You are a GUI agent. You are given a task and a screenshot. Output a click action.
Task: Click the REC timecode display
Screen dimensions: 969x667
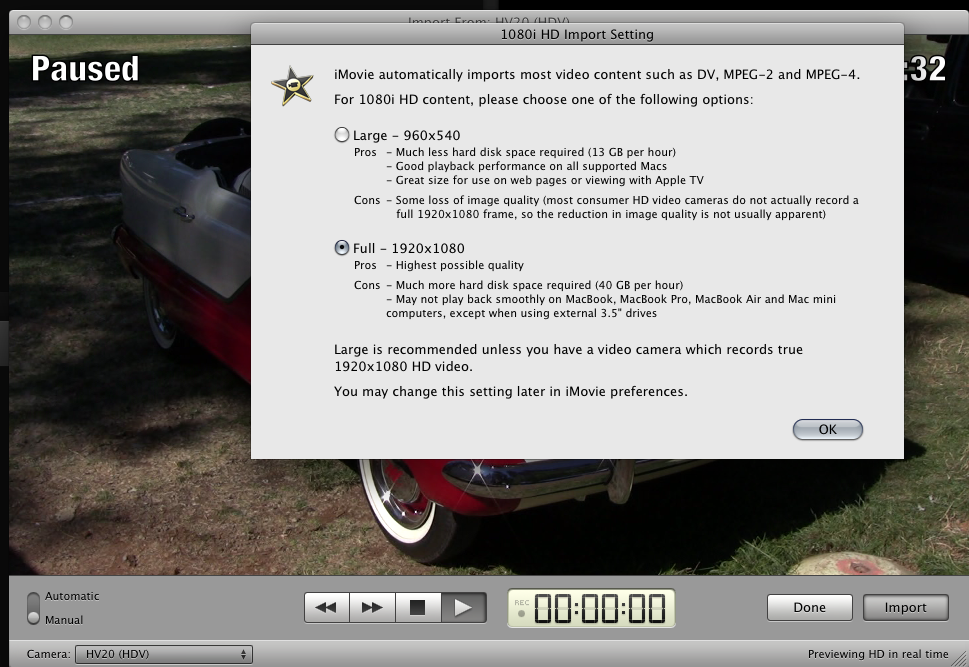(591, 608)
